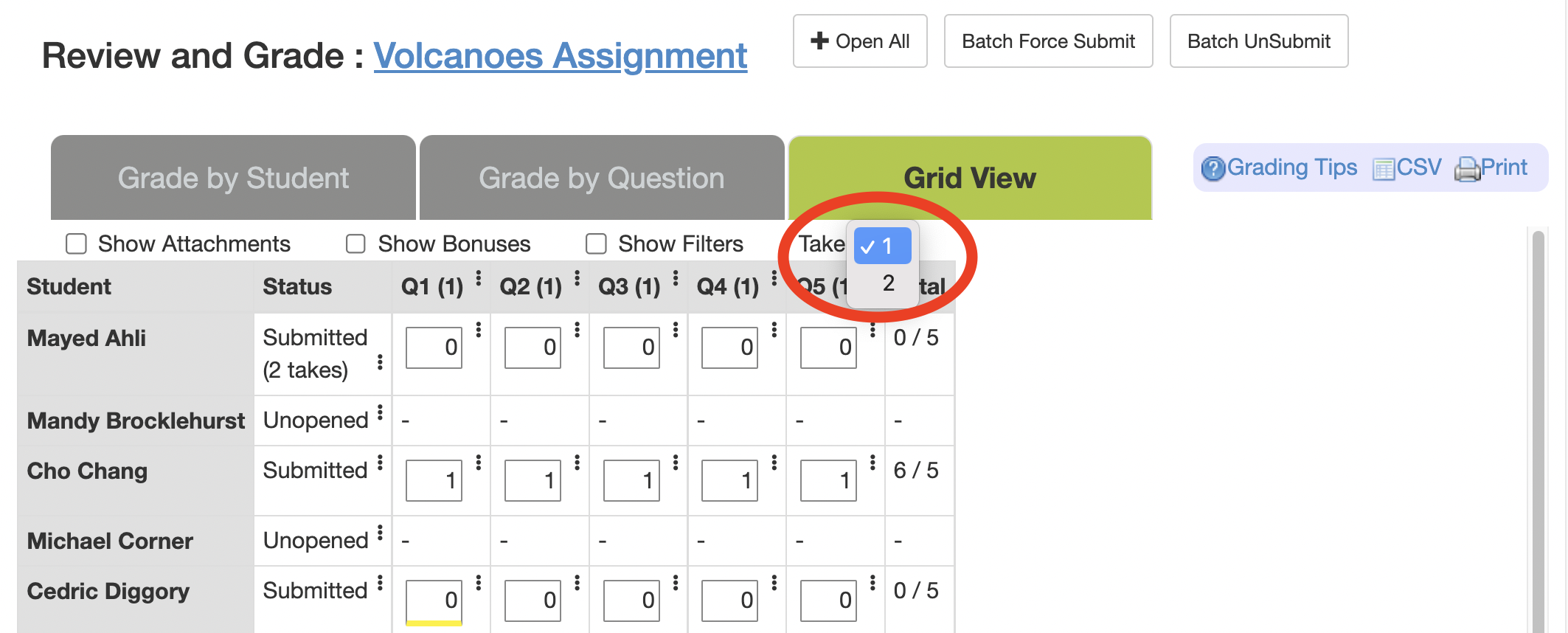Select take 2 in the Take dropdown
Image resolution: width=1568 pixels, height=633 pixels.
(x=888, y=283)
